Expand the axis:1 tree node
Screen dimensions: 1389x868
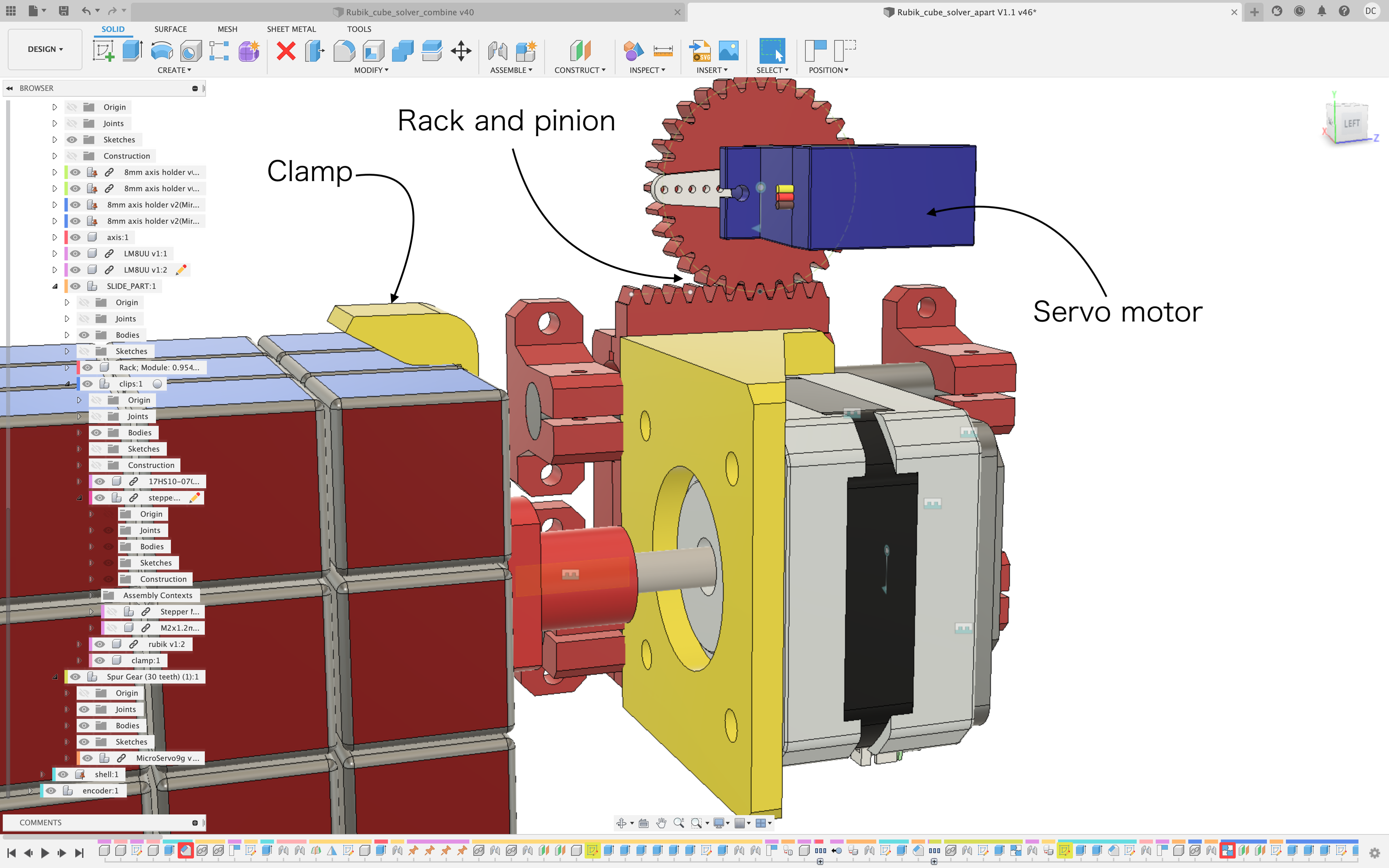tap(55, 237)
